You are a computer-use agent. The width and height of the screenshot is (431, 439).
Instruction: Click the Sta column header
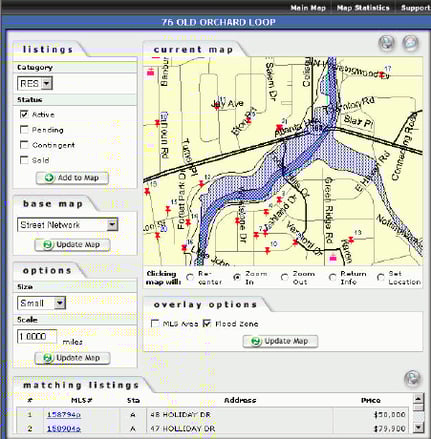pyautogui.click(x=133, y=400)
